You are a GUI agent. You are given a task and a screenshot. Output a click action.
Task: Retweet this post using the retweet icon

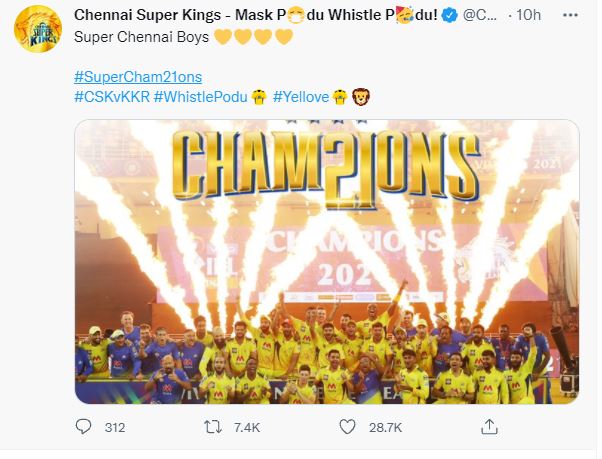(x=213, y=427)
